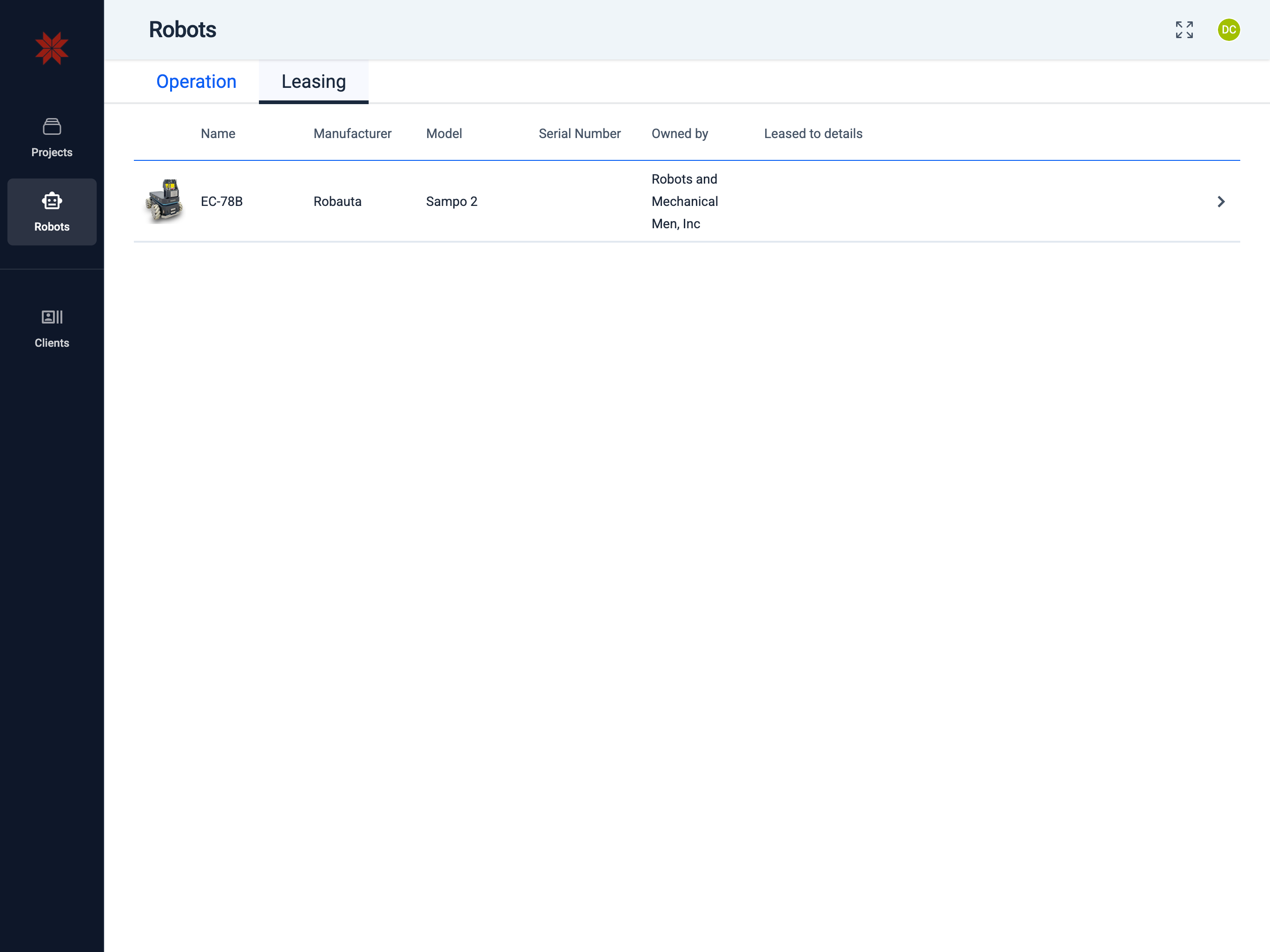This screenshot has height=952, width=1270.
Task: Click the EC-78B robot thumbnail image
Action: tap(165, 201)
